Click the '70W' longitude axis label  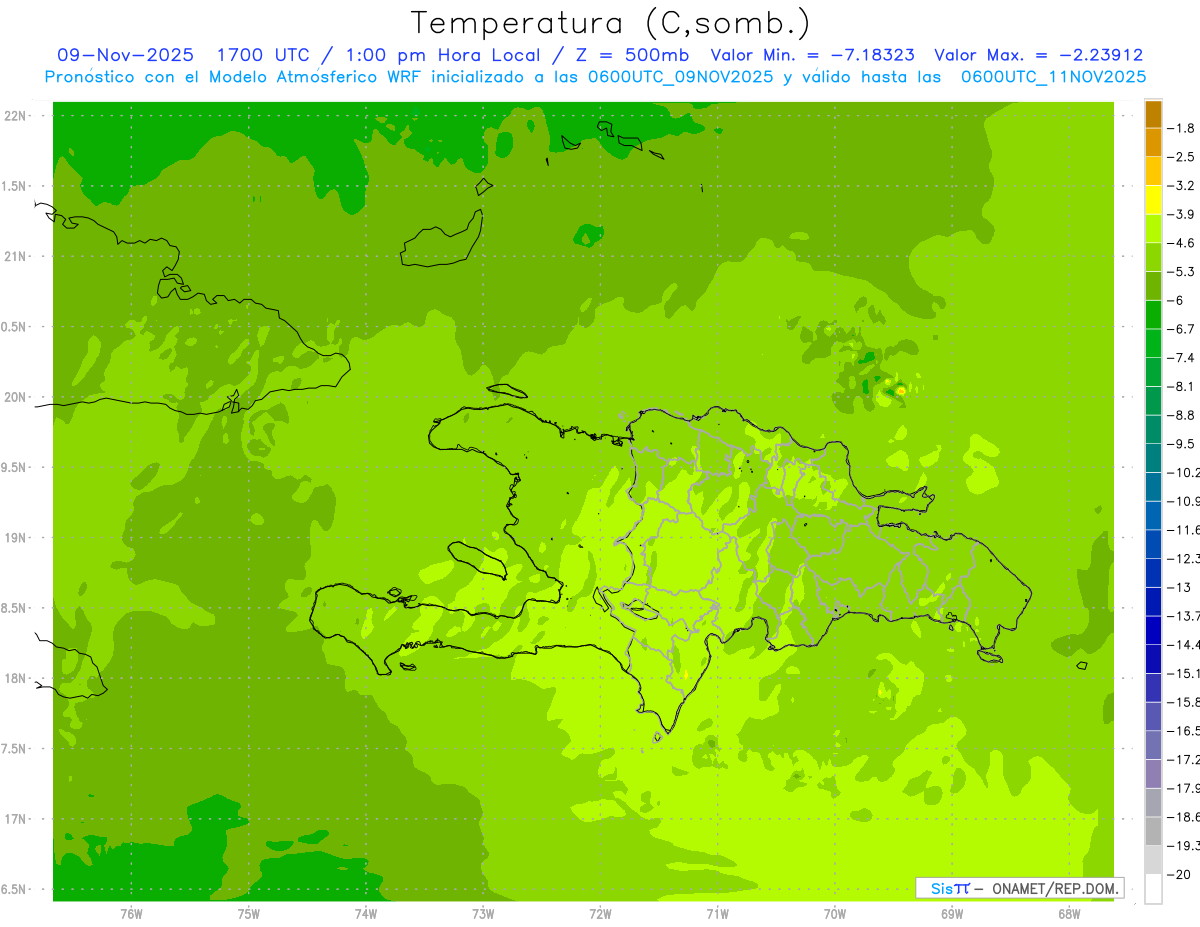click(x=835, y=913)
